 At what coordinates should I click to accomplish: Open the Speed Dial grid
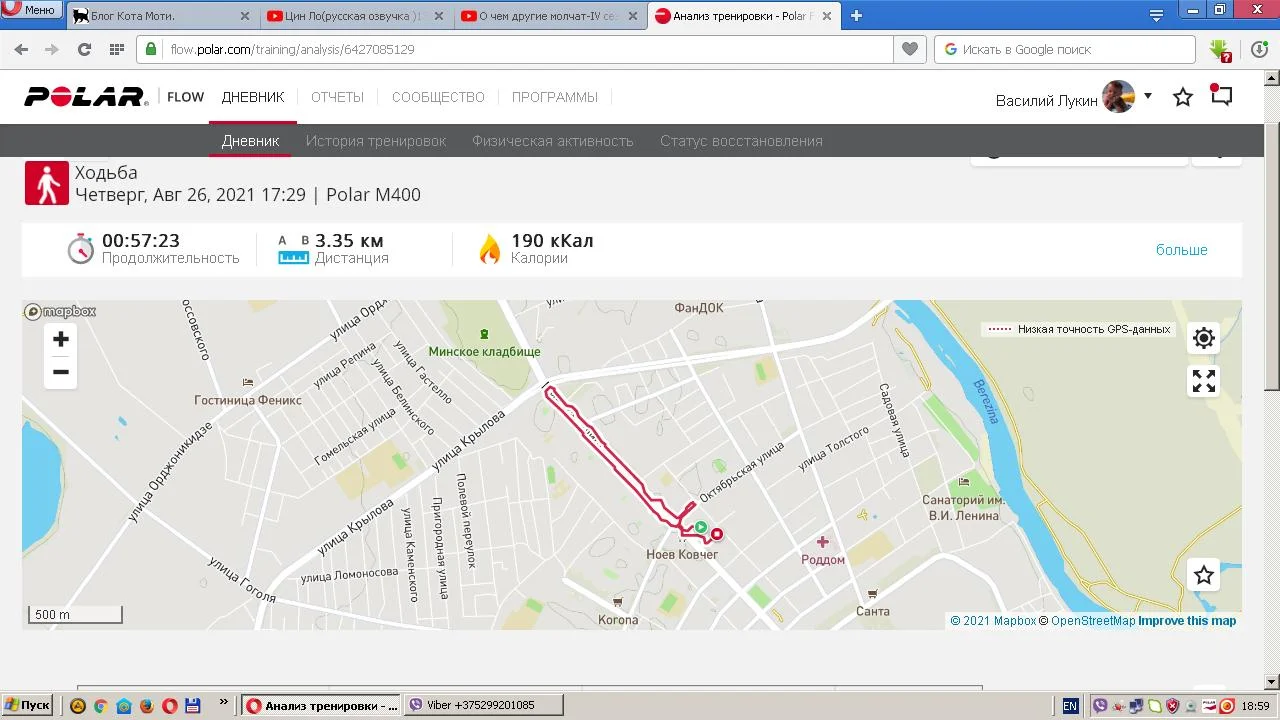coord(116,49)
